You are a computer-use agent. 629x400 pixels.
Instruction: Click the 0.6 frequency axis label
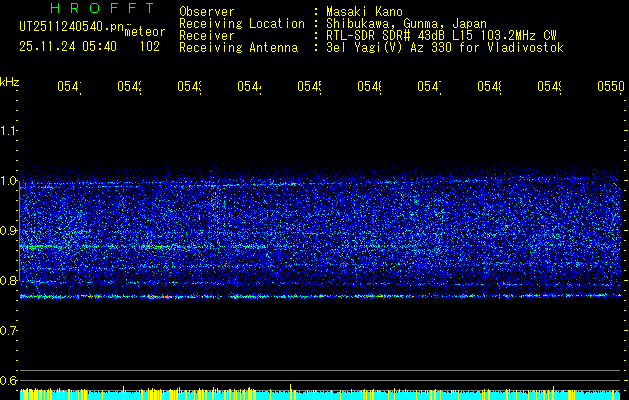(x=8, y=380)
